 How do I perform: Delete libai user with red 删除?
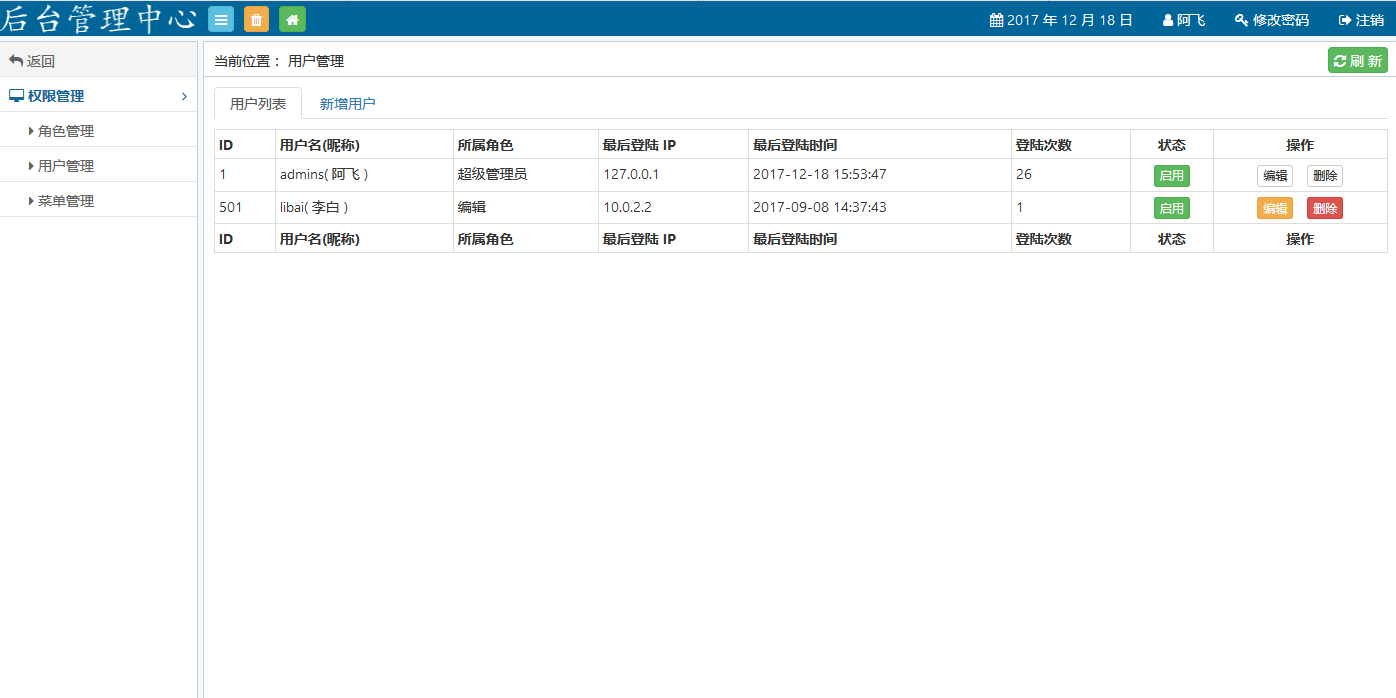click(1324, 208)
